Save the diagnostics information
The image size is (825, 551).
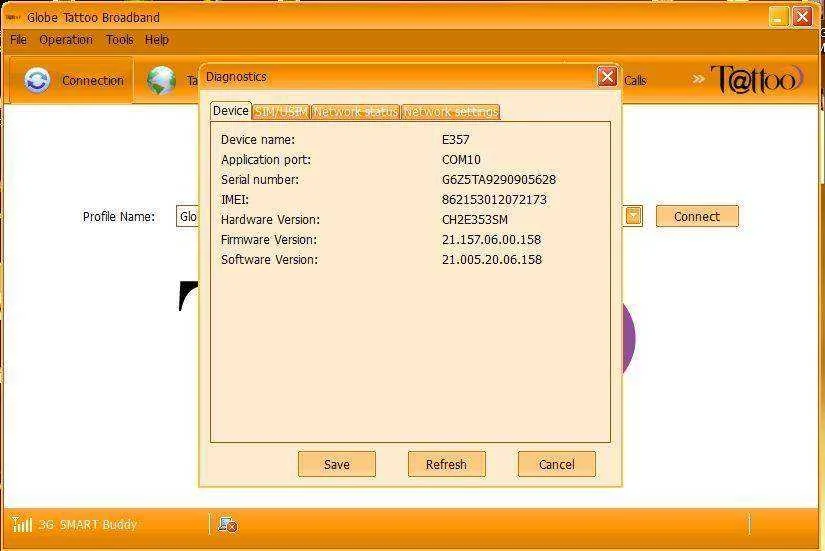pyautogui.click(x=337, y=464)
